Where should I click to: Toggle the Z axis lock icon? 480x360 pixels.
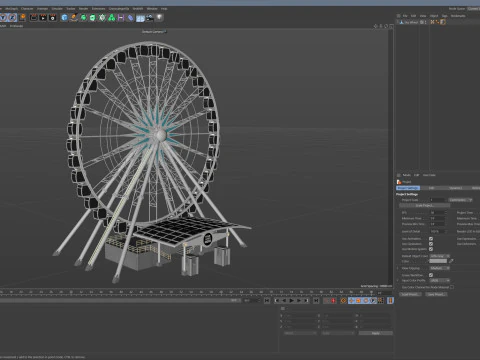pyautogui.click(x=12, y=17)
